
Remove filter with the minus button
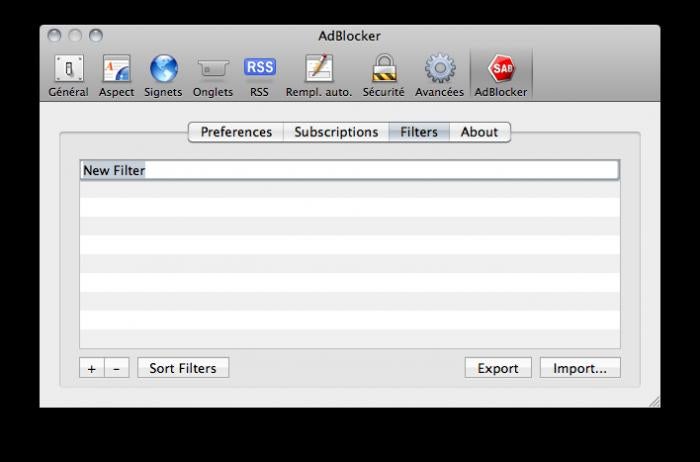click(x=117, y=368)
